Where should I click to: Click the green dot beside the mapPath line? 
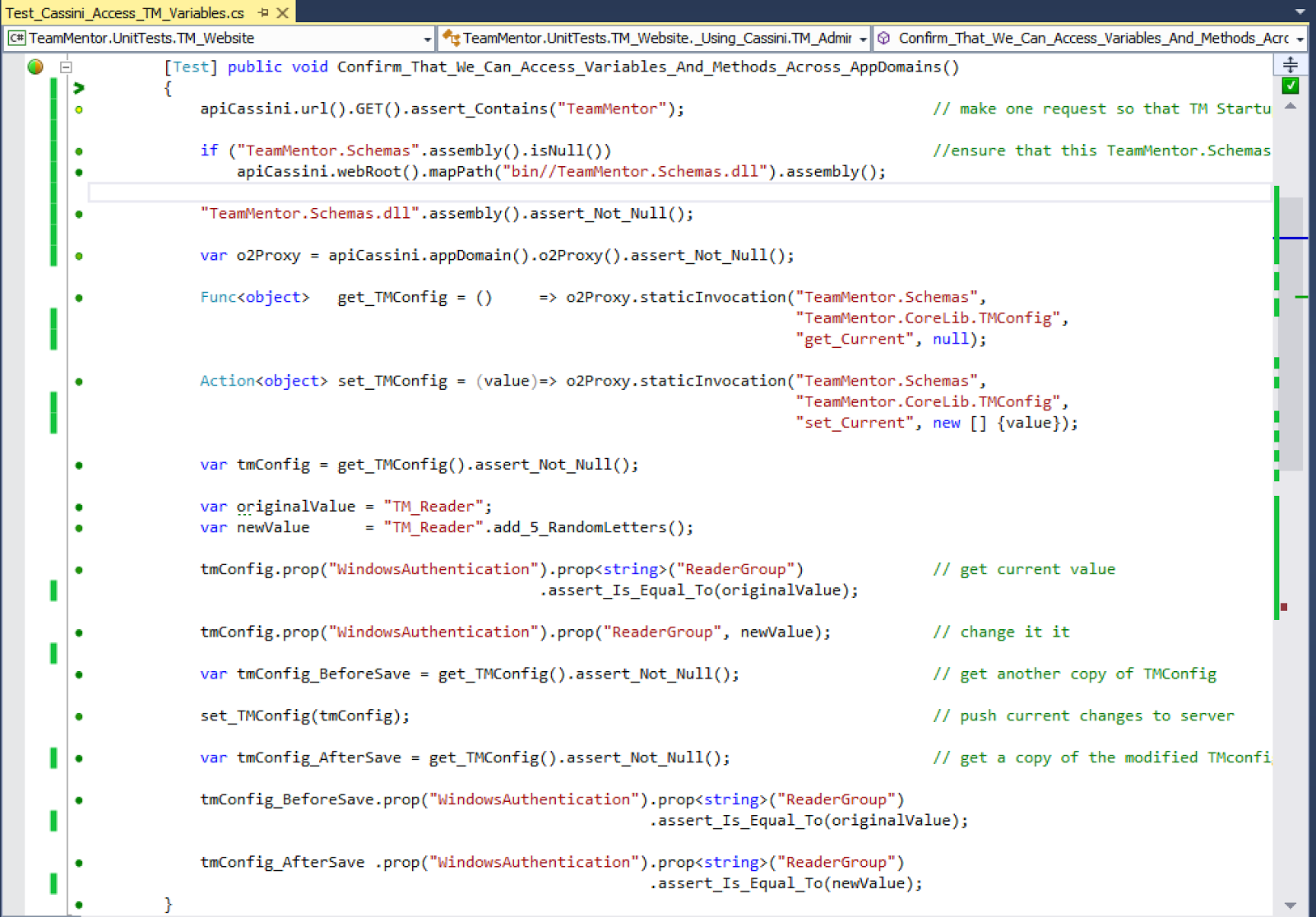(x=79, y=172)
